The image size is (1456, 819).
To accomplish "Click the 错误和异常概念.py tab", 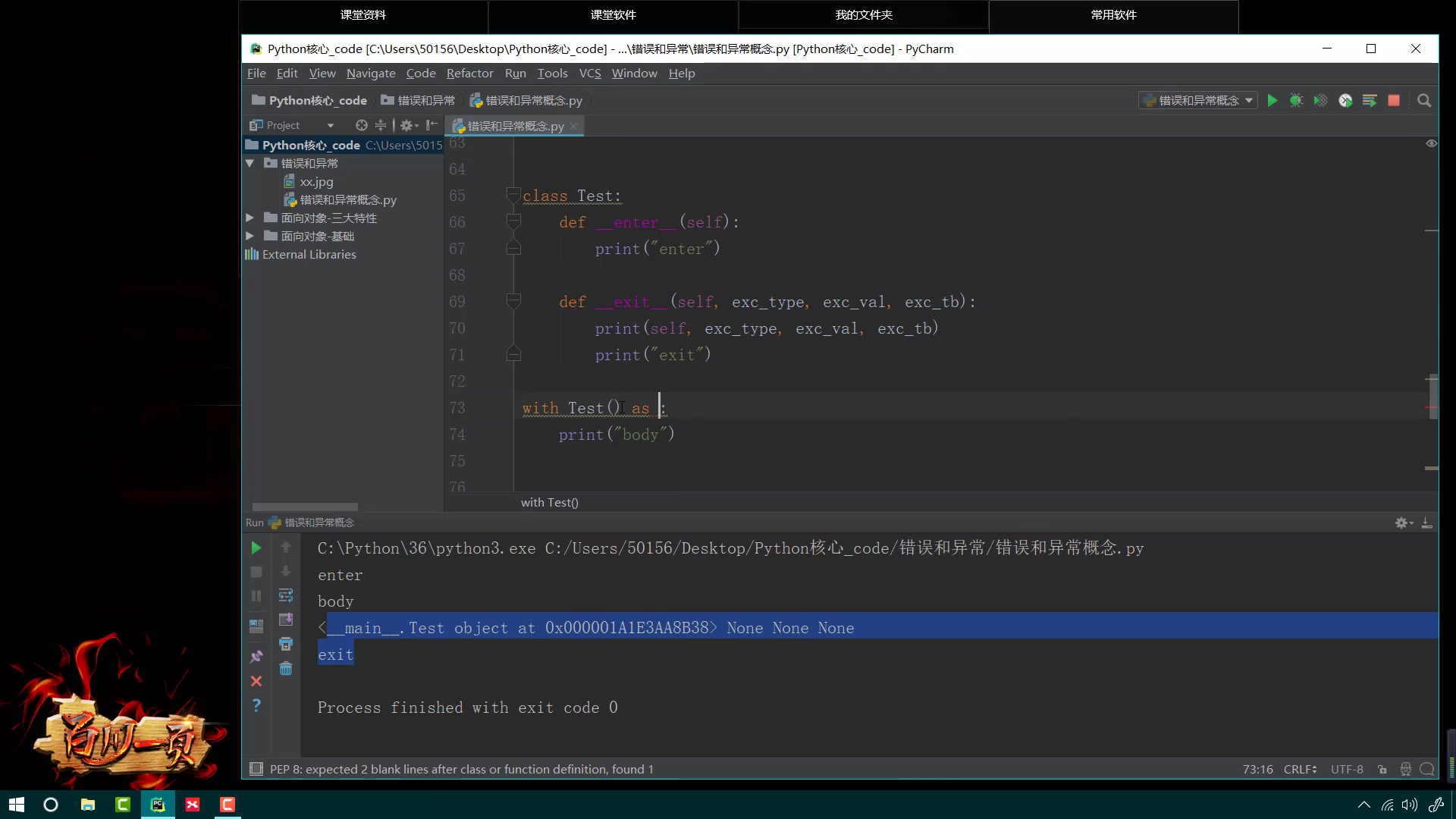I will point(515,125).
